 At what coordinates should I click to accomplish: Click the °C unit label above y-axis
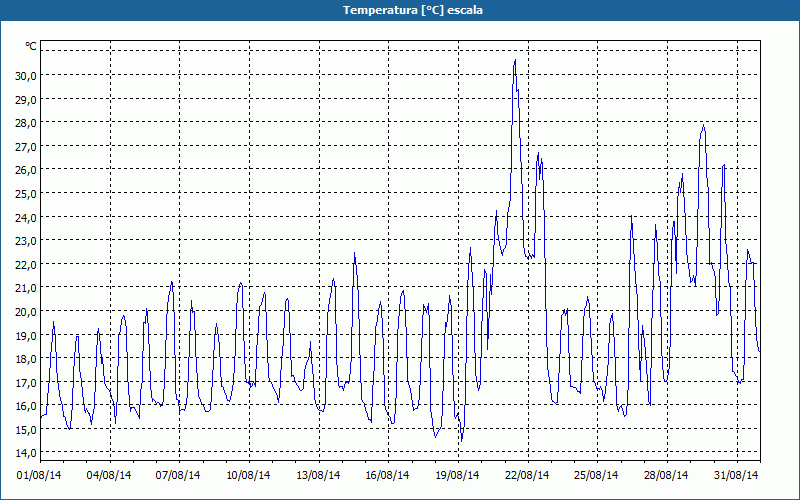30,46
